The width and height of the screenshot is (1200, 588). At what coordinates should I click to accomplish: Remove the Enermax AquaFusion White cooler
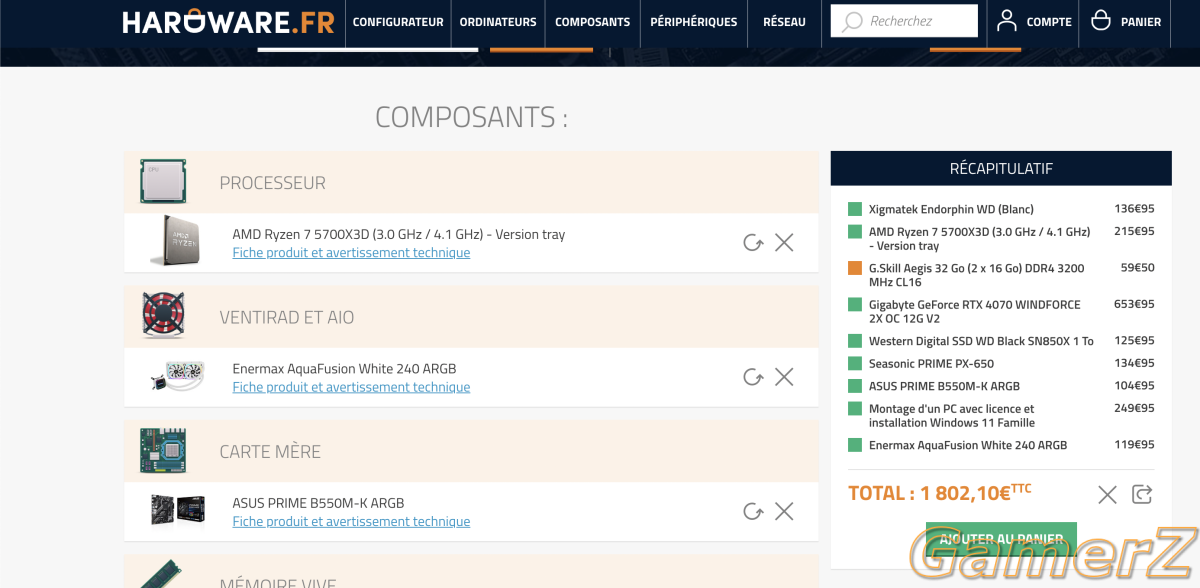(784, 377)
